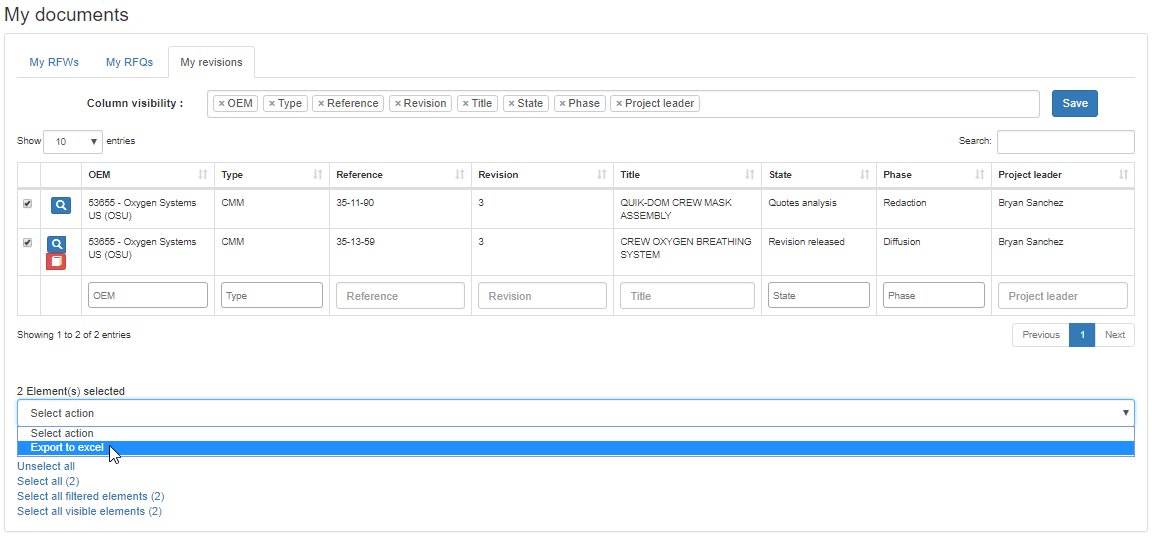Screen dimensions: 1152x537
Task: Click magnifier icon for reference 35-11-90
Action: (60, 205)
